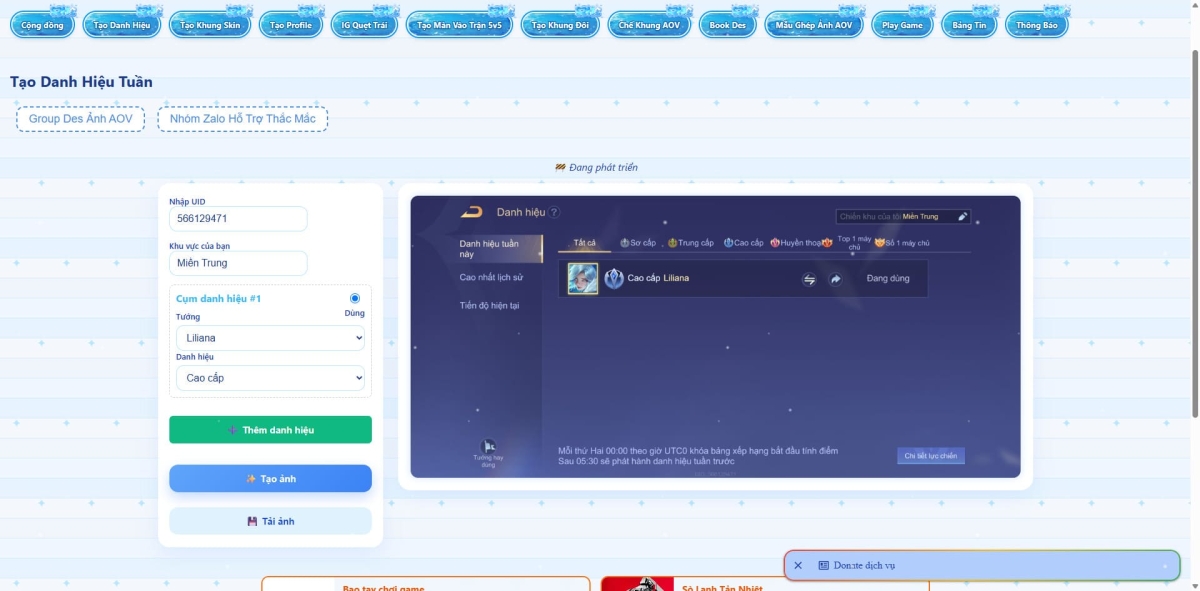Click the floppy disk icon on Tải ảnh

click(252, 521)
